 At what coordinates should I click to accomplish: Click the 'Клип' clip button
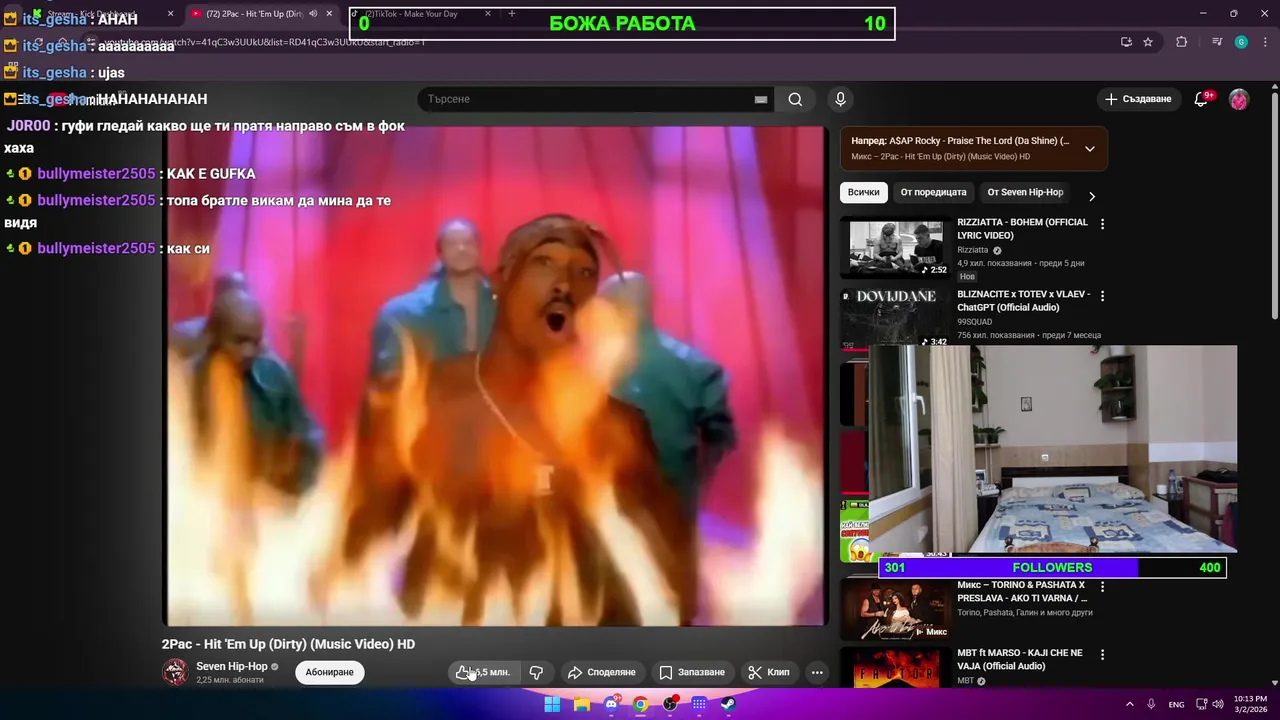(769, 672)
